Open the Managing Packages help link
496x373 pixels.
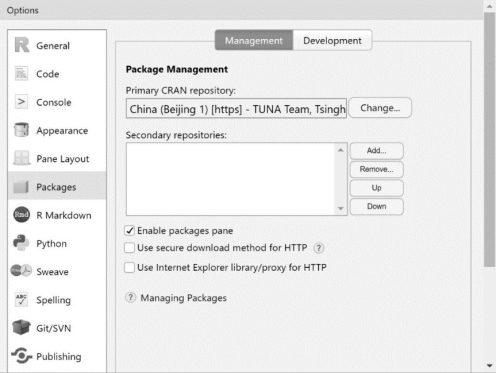tap(183, 298)
